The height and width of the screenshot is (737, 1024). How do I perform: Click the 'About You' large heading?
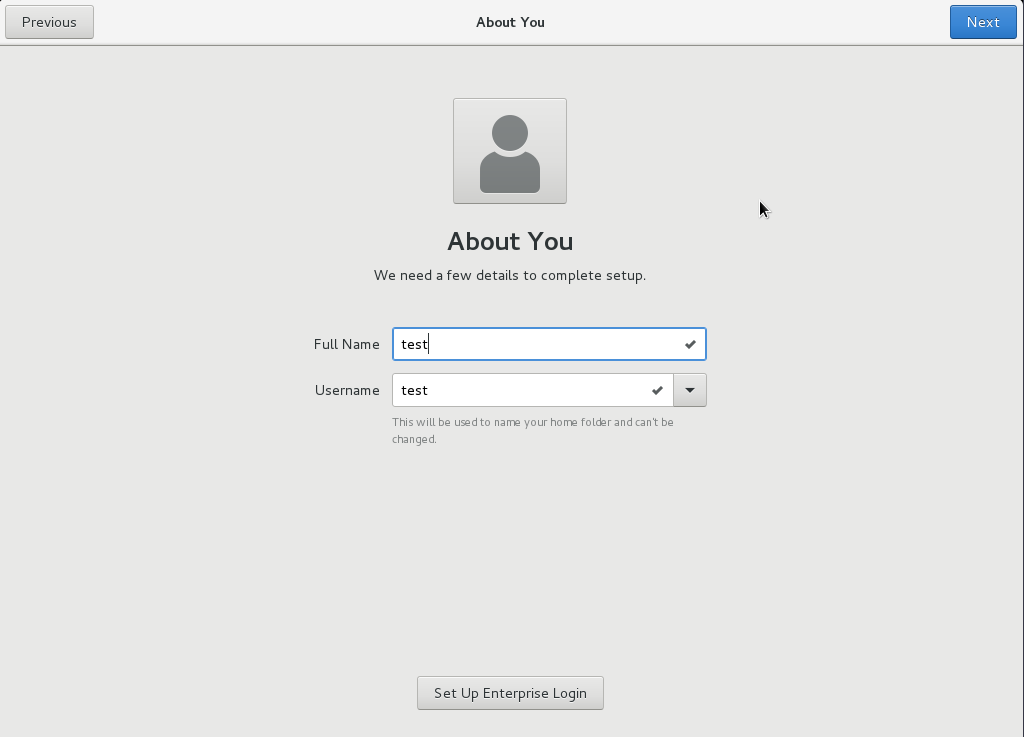pos(510,242)
